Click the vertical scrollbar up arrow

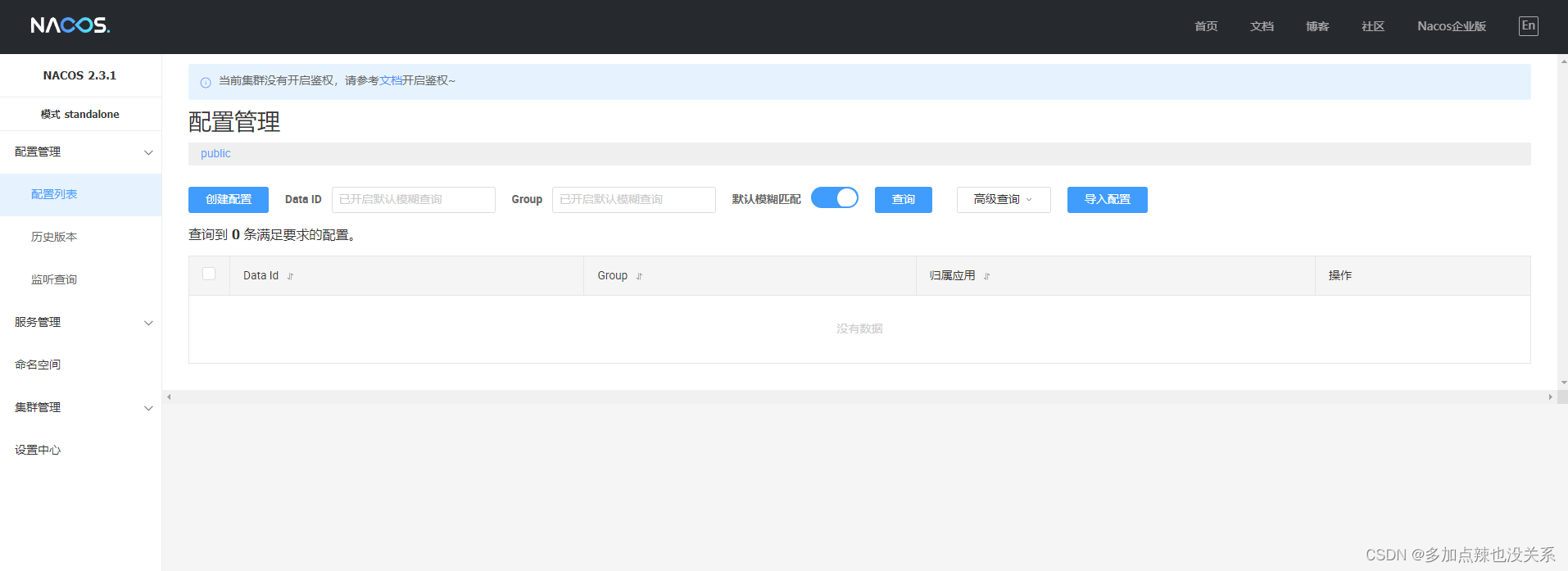coord(1563,61)
